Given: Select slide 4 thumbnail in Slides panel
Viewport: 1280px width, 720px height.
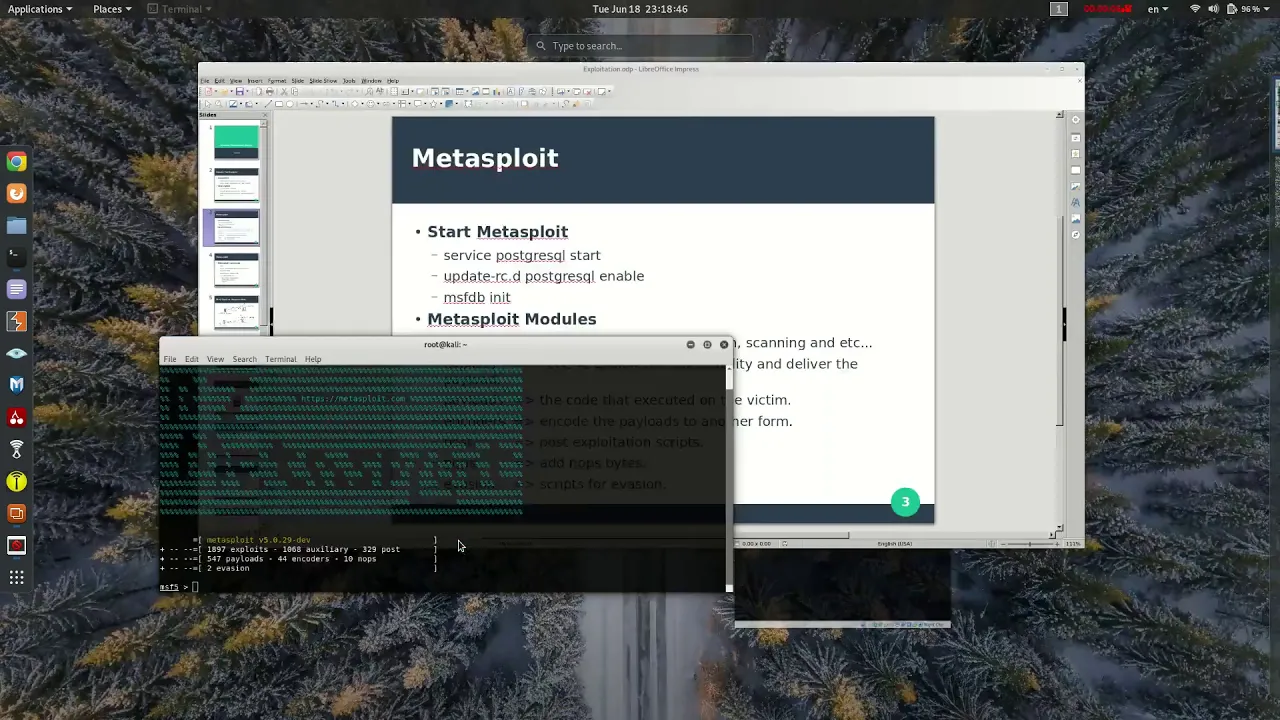Looking at the screenshot, I should (236, 270).
